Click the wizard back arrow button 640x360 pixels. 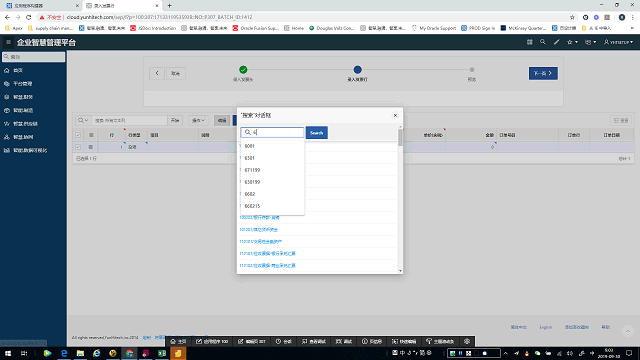157,73
